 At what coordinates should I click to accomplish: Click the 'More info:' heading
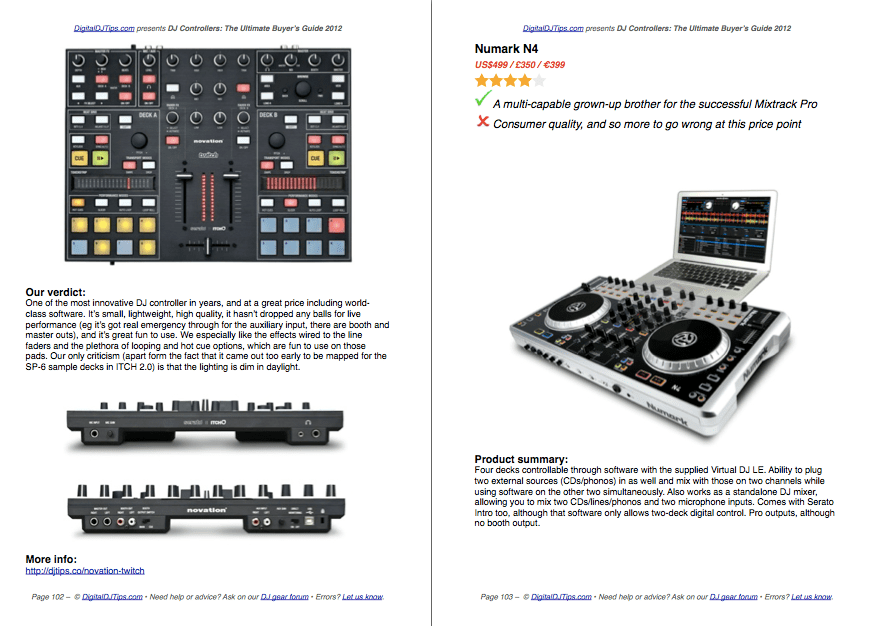coord(51,559)
